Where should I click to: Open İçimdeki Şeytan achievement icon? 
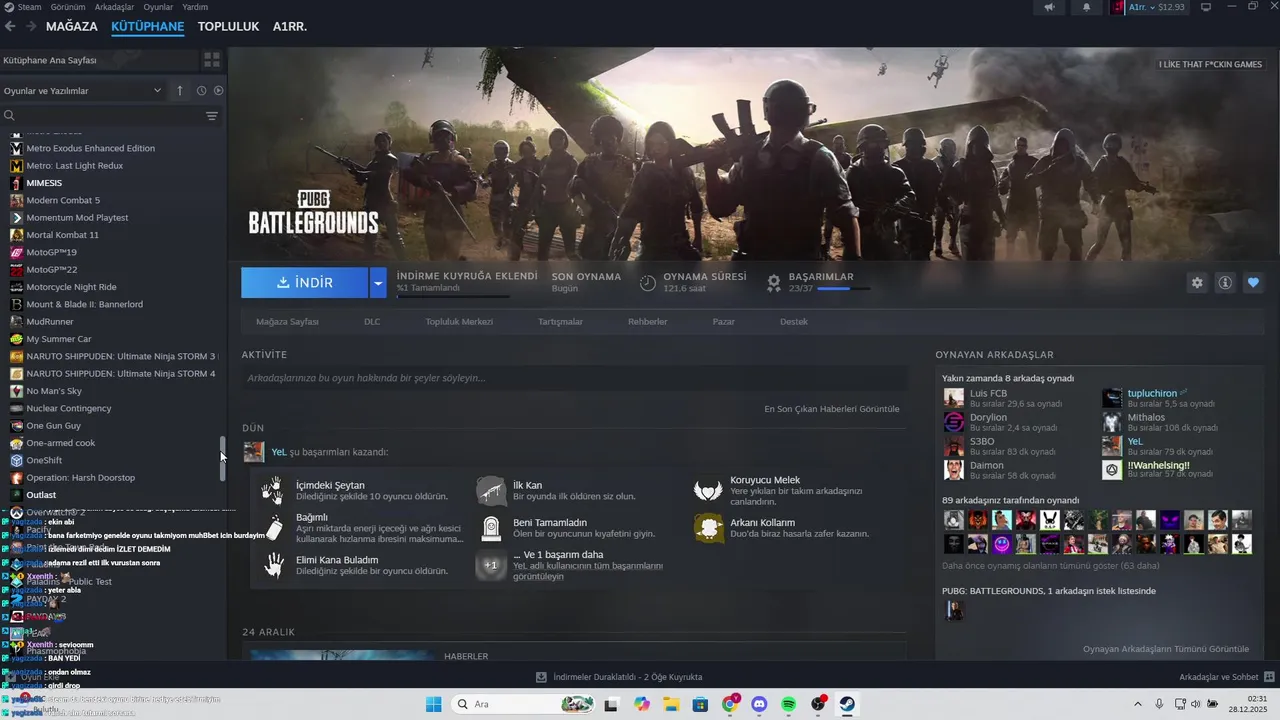273,490
